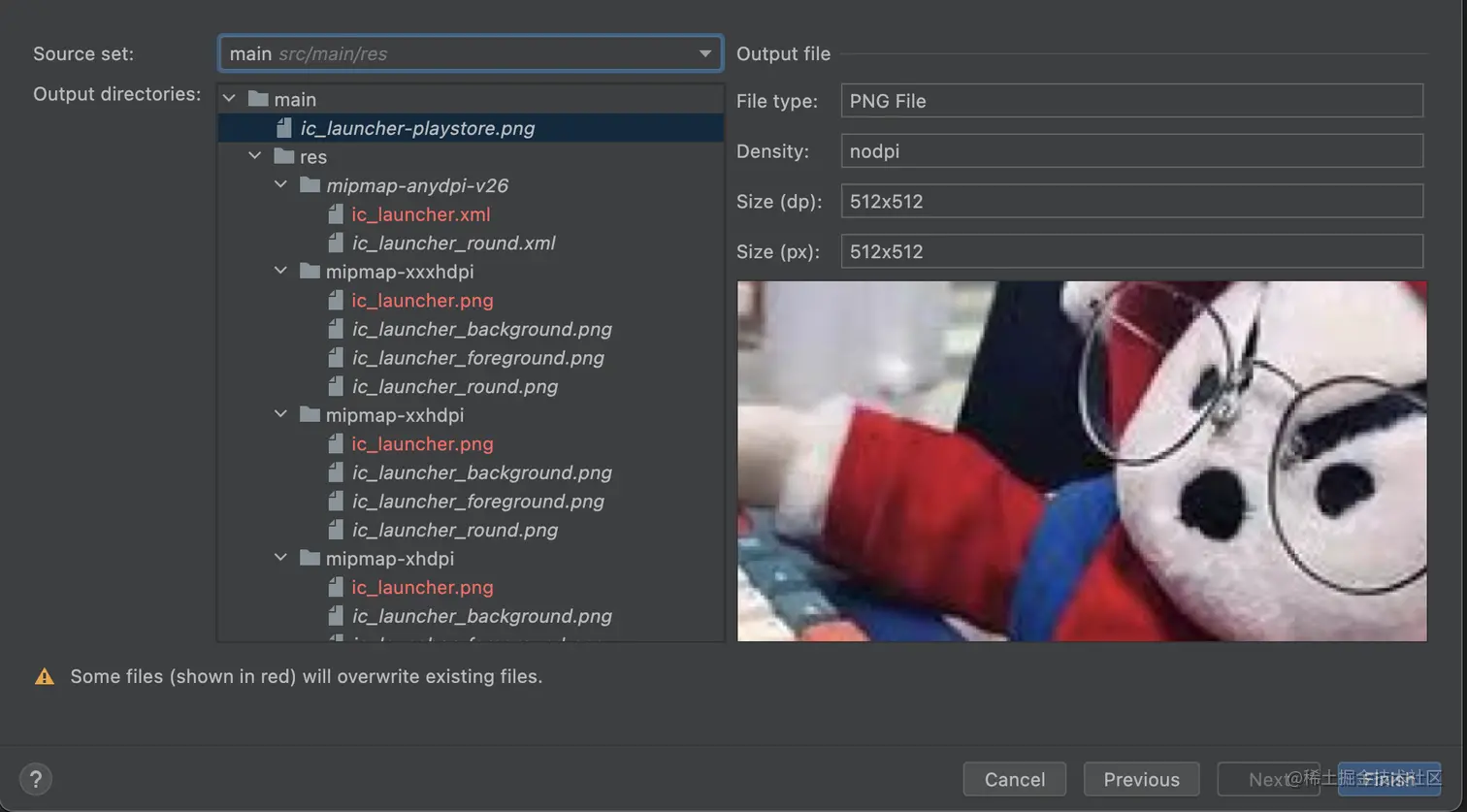Select the red ic_launcher.xml file
Image resolution: width=1467 pixels, height=812 pixels.
click(420, 214)
